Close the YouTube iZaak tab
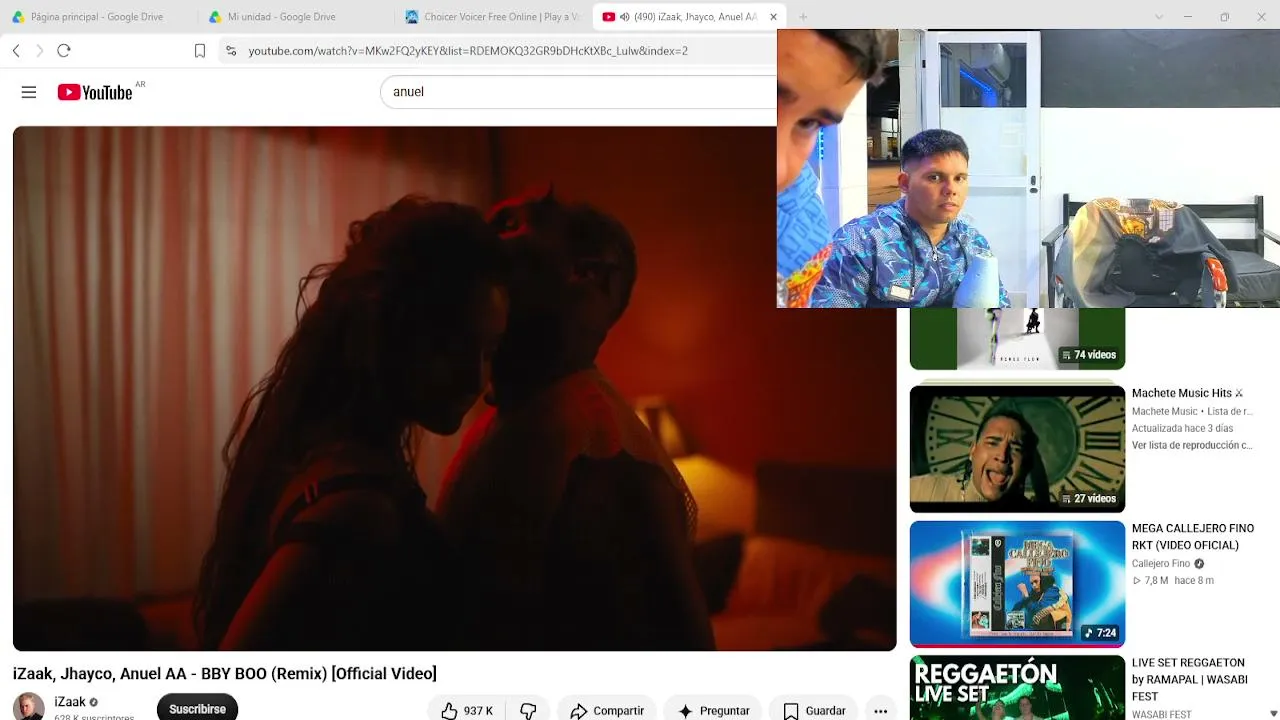Viewport: 1280px width, 720px height. click(773, 17)
